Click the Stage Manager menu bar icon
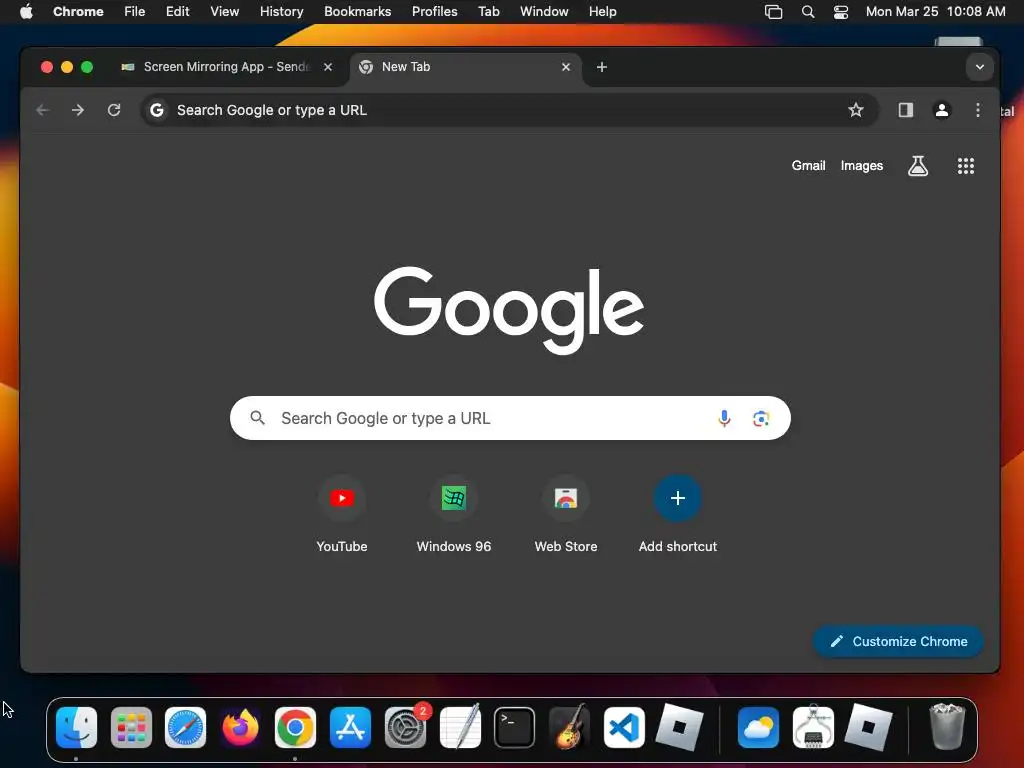The height and width of the screenshot is (768, 1024). [773, 12]
